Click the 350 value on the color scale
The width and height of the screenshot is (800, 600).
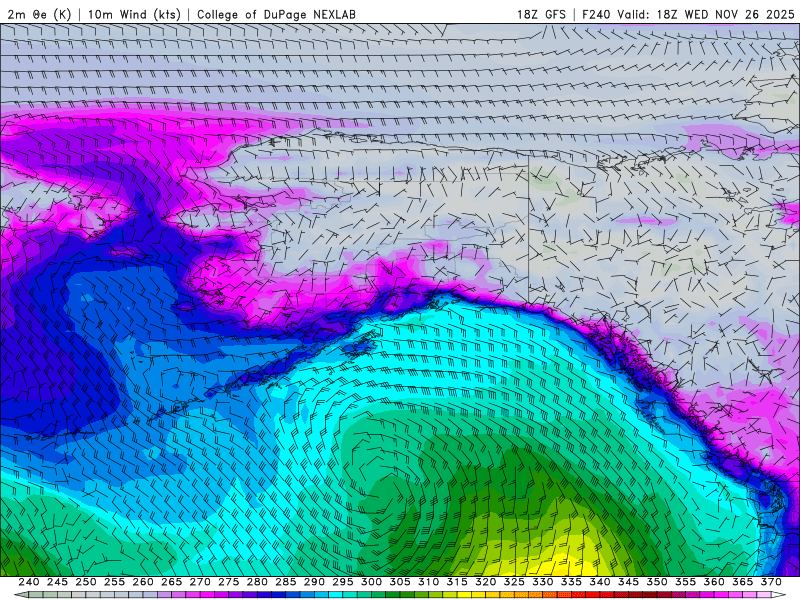657,582
